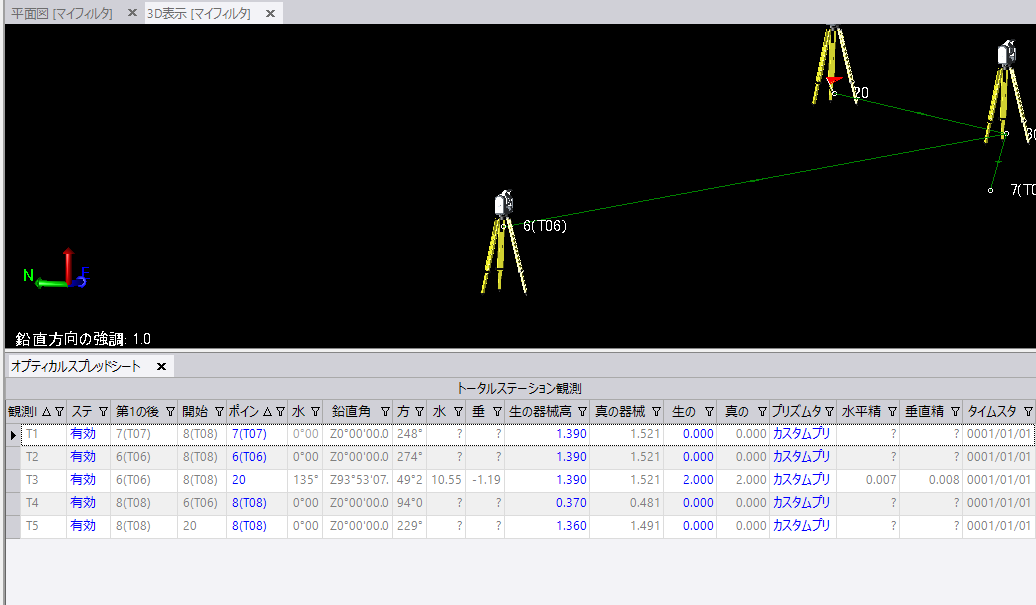Click the filter icon on the 開始 column

[219, 410]
